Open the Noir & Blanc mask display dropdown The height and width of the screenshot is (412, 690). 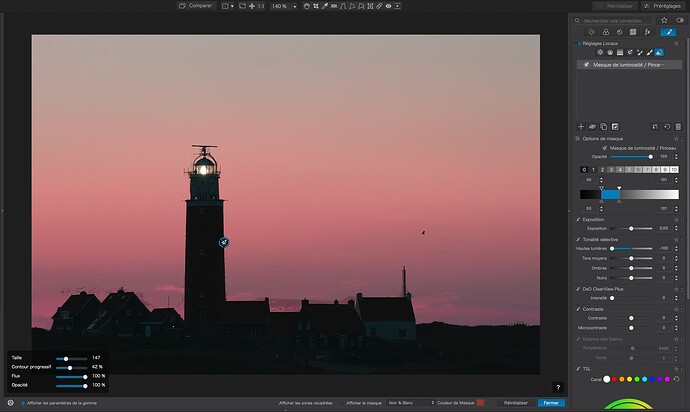click(412, 403)
